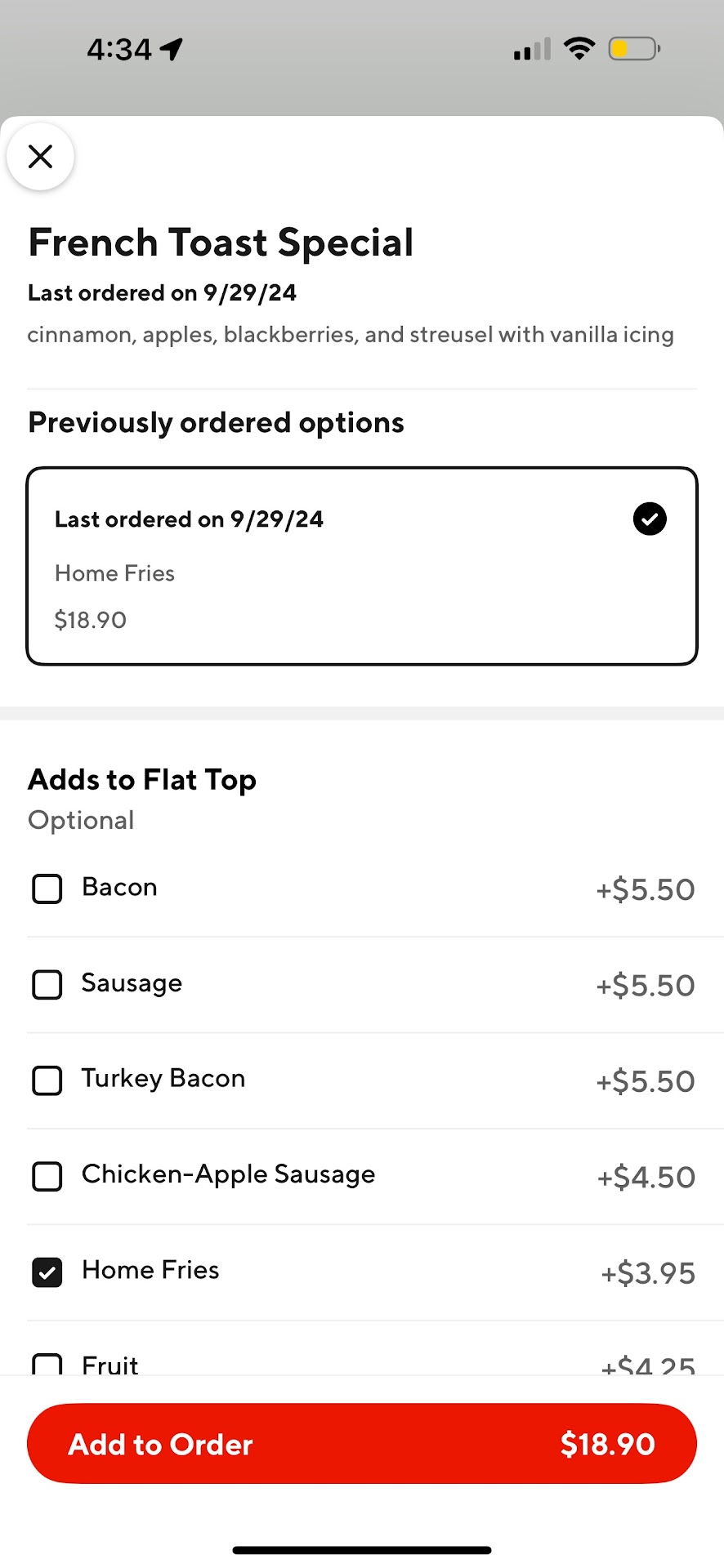Viewport: 724px width, 1568px height.
Task: Tap the Adds to Flat Top heading
Action: (142, 780)
